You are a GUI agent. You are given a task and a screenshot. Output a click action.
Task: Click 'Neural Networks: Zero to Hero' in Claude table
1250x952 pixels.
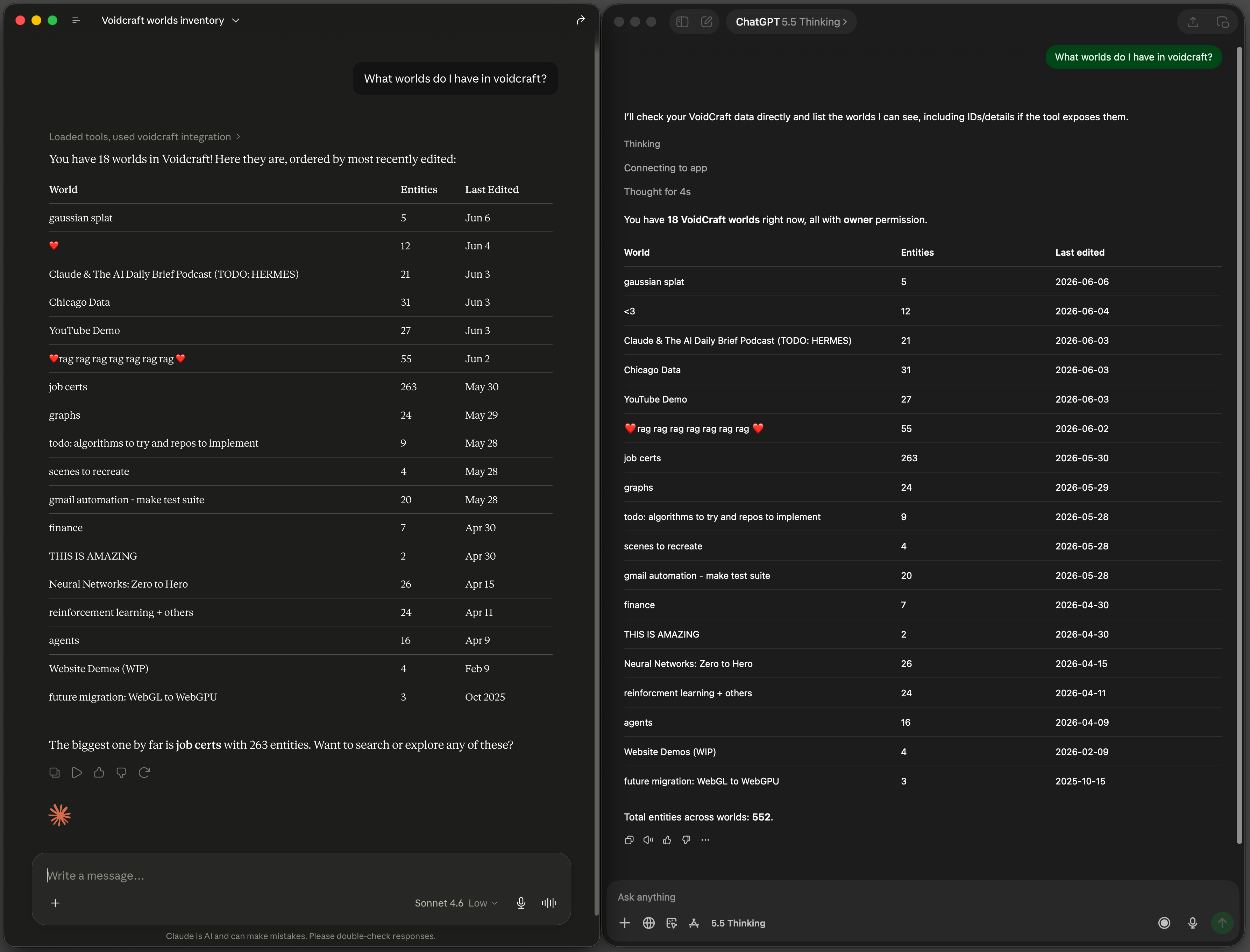pos(119,584)
